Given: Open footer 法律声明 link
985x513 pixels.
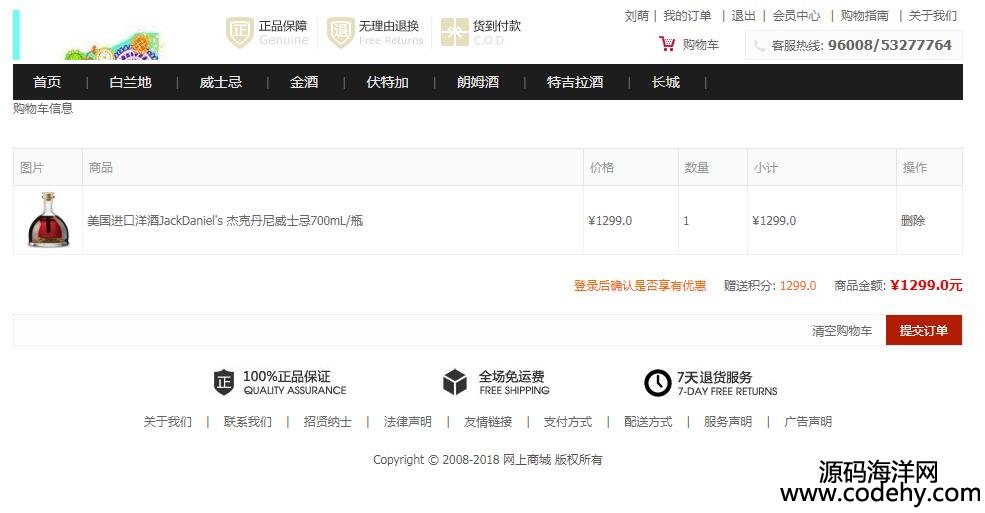Looking at the screenshot, I should click(408, 421).
